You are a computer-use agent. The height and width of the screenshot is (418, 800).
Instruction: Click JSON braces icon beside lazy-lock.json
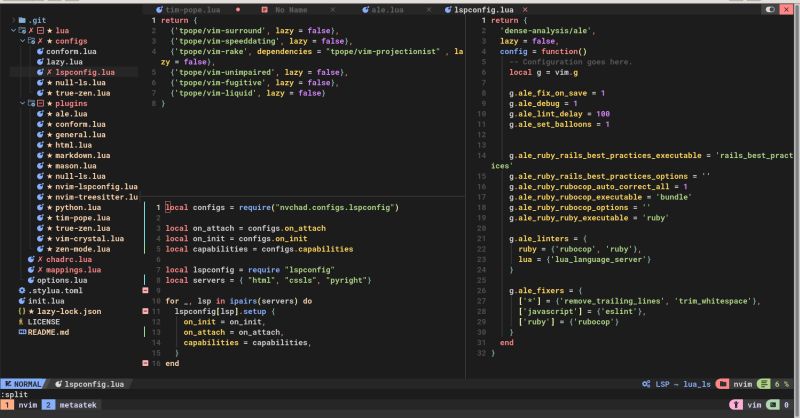22,311
